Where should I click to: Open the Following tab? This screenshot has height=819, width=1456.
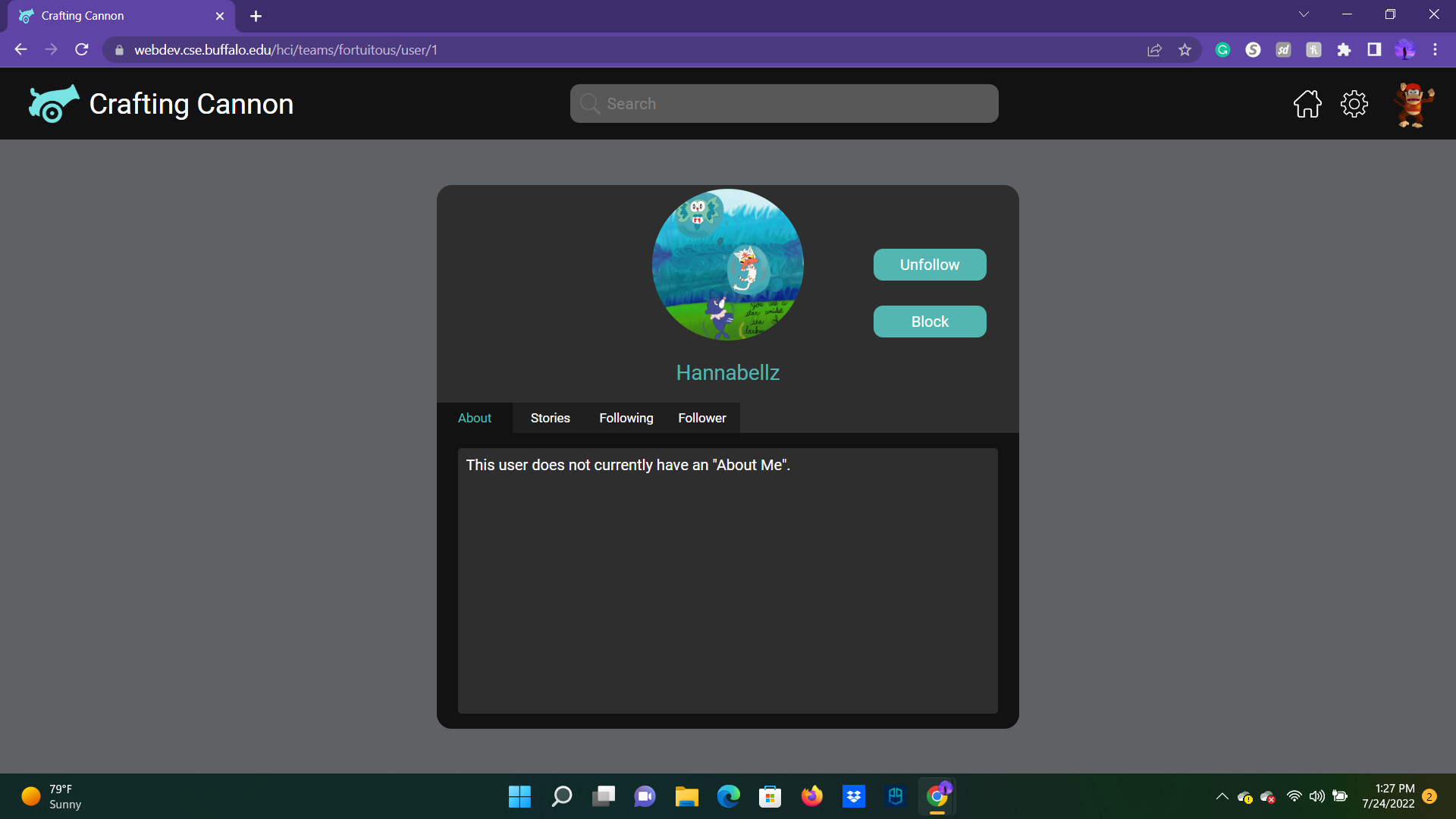click(x=626, y=418)
